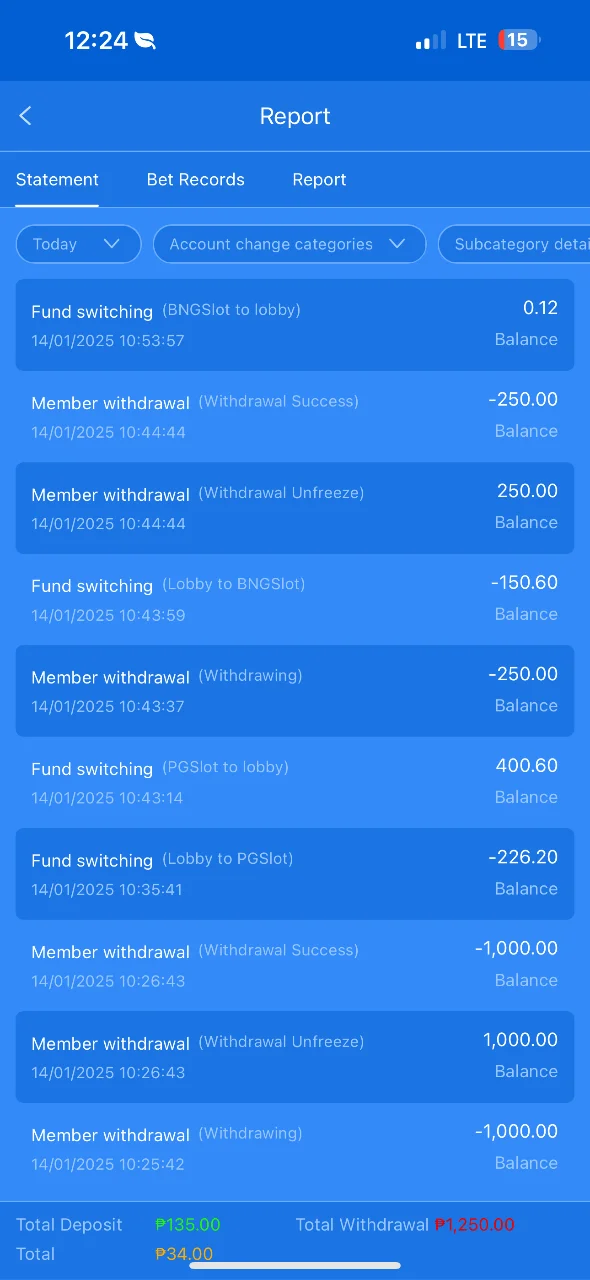The image size is (590, 1280).
Task: Tap the leaf icon beside the clock
Action: [146, 41]
